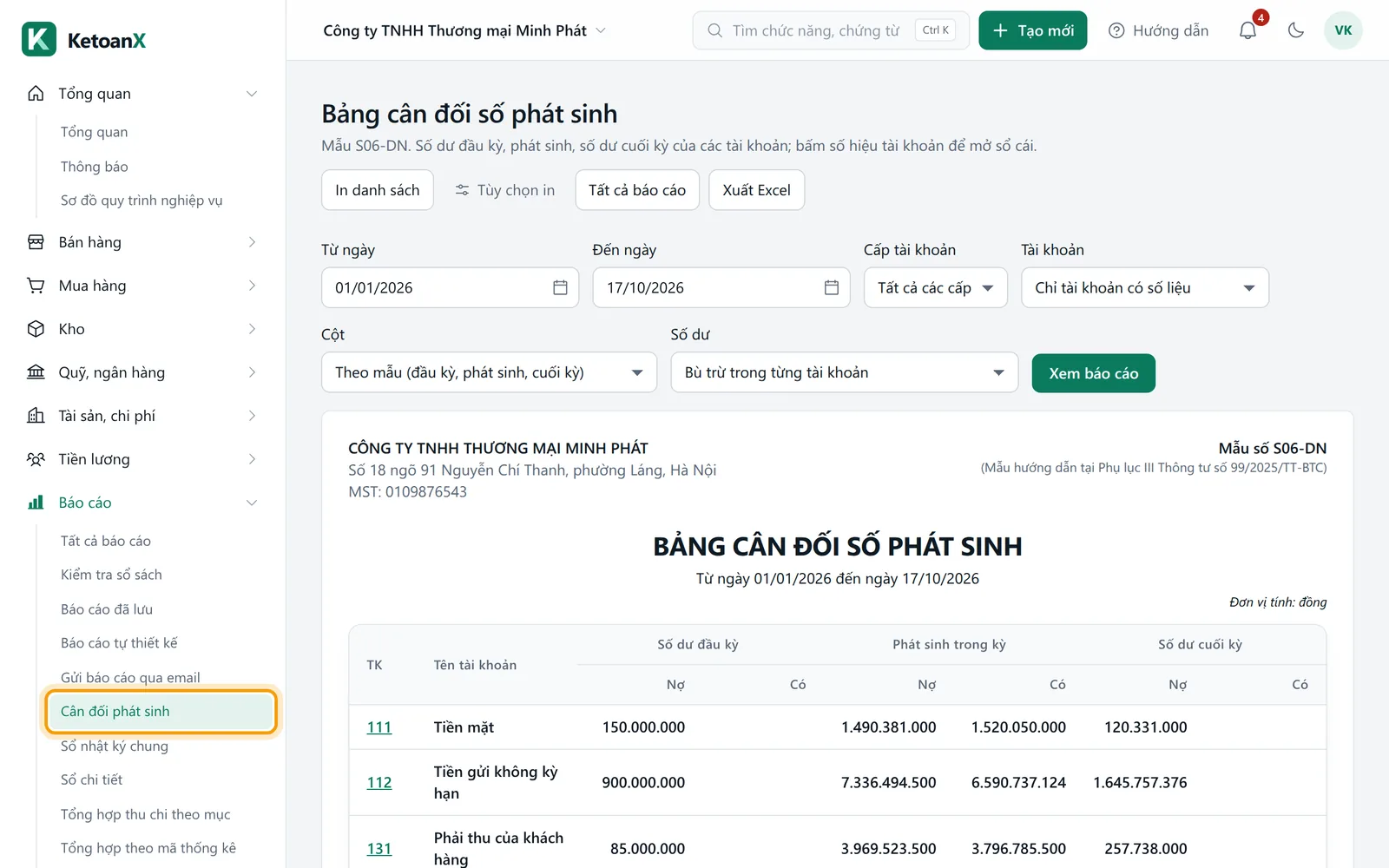Select Cân đối phát sinh menu item
This screenshot has height=868, width=1389.
[161, 712]
